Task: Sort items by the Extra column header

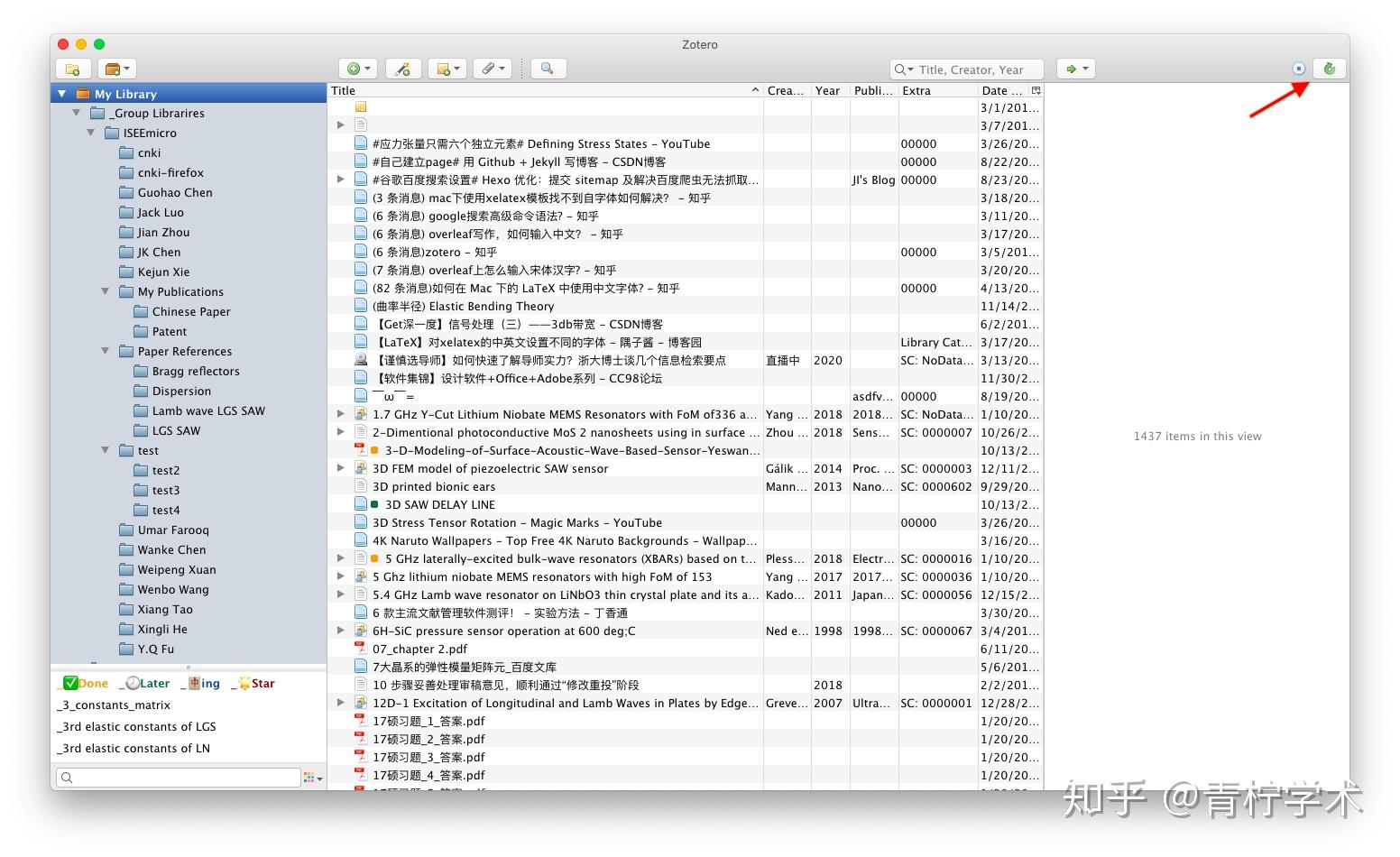Action: pos(938,90)
